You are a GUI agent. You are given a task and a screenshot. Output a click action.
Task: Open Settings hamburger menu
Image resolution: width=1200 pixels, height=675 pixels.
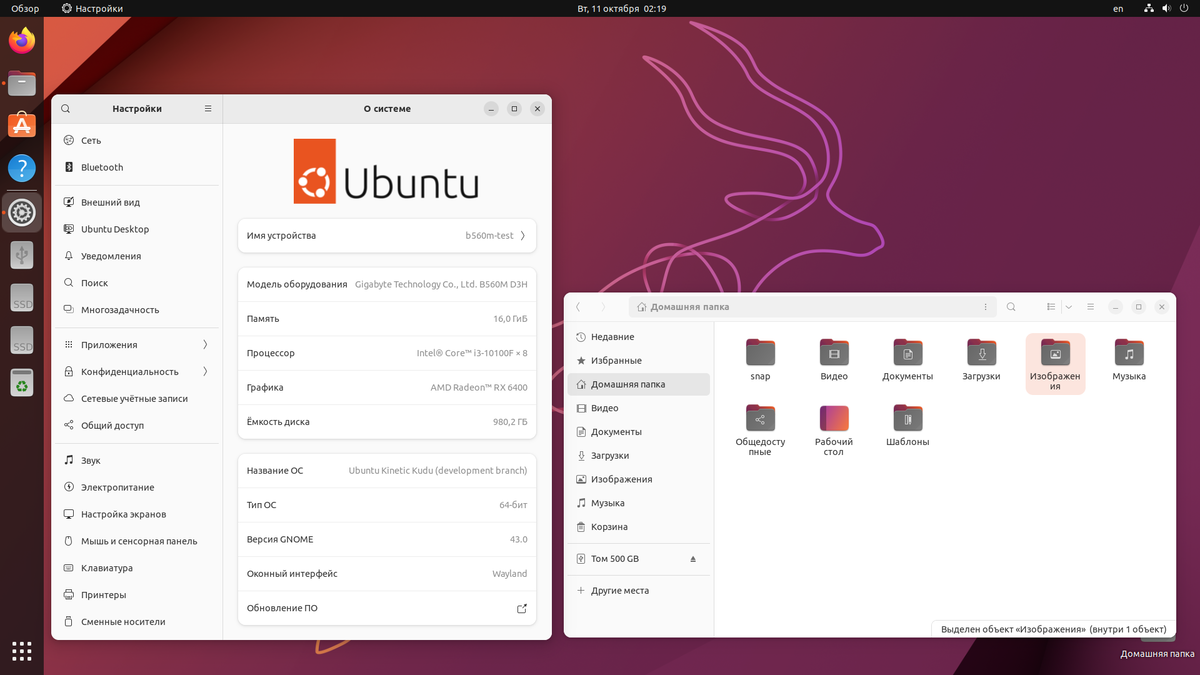tap(208, 109)
